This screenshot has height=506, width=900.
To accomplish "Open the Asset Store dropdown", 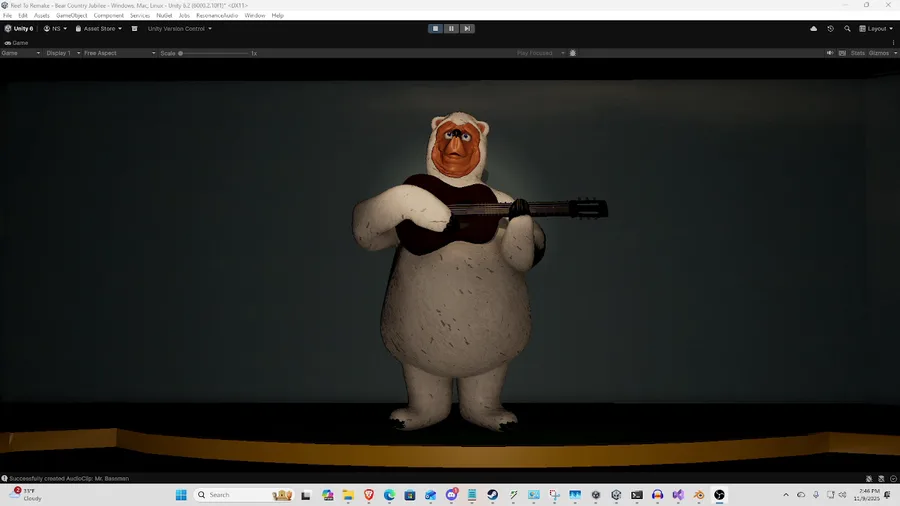I will click(x=99, y=29).
